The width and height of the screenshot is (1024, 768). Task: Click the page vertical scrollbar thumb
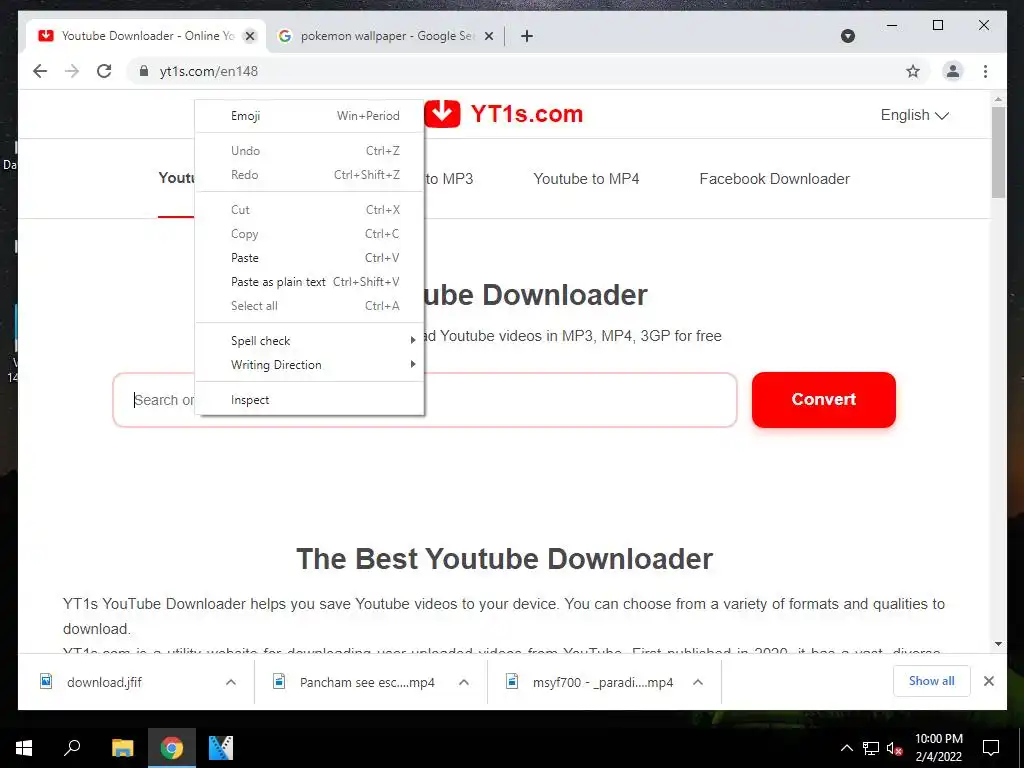(x=998, y=152)
